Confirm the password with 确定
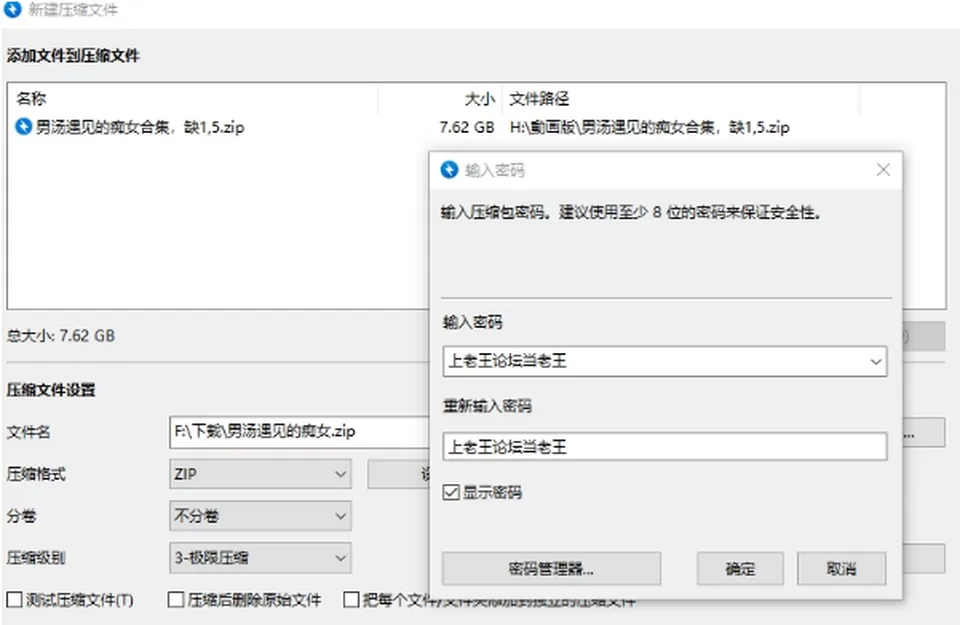The image size is (960, 625). click(740, 569)
